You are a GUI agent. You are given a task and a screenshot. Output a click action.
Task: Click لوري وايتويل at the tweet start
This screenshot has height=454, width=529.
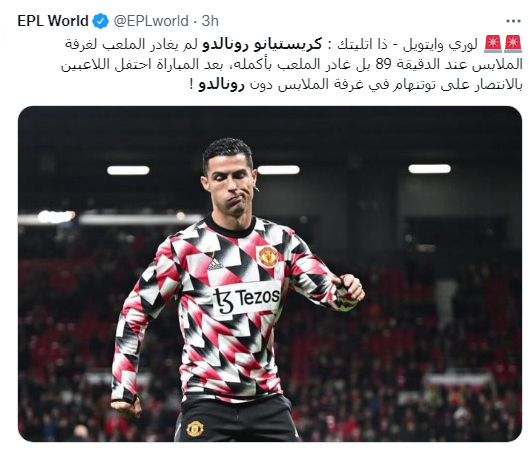click(440, 44)
